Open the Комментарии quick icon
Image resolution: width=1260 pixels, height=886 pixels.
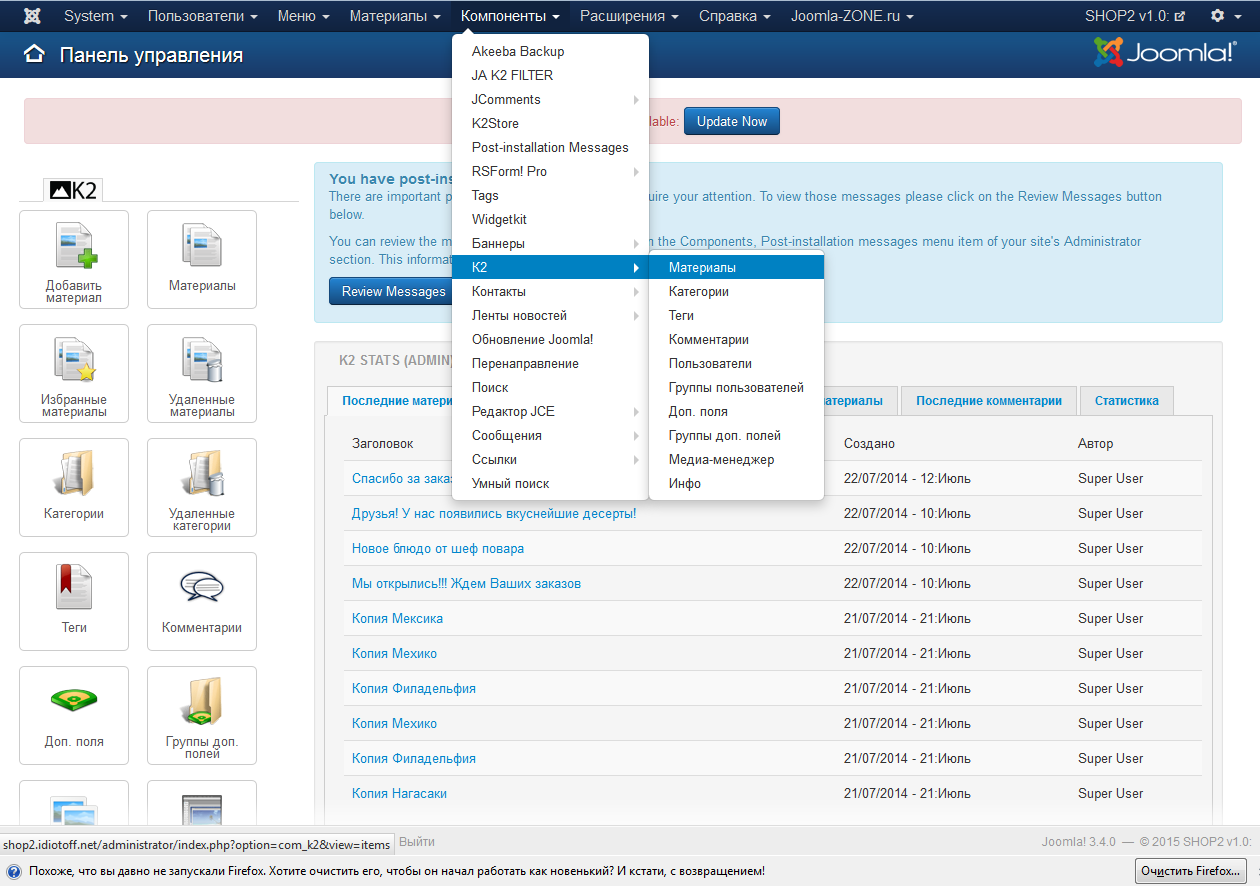pos(202,601)
